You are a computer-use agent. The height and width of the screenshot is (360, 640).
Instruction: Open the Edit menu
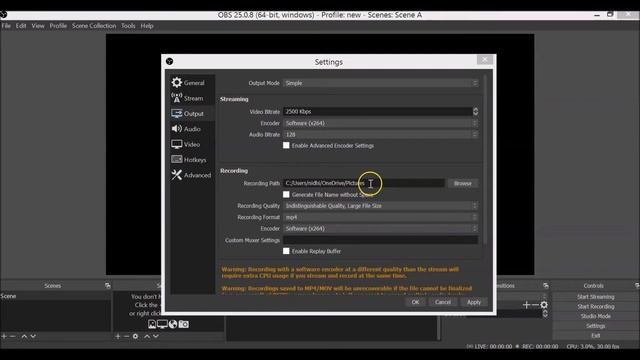(21, 26)
